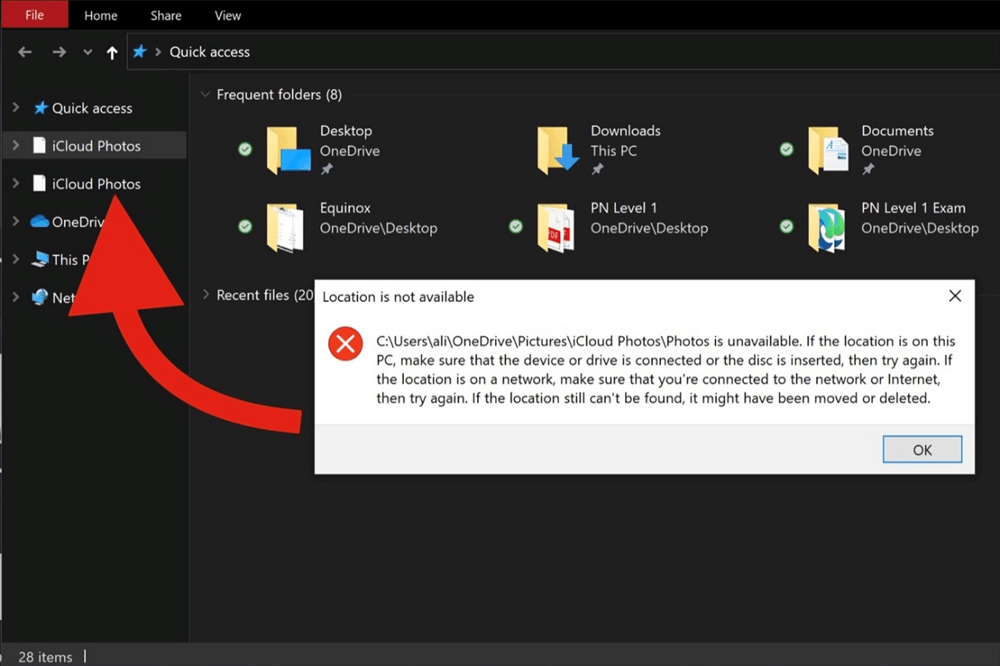Open the PN Level 1 Exam folder
The image size is (1000, 666).
pos(828,227)
